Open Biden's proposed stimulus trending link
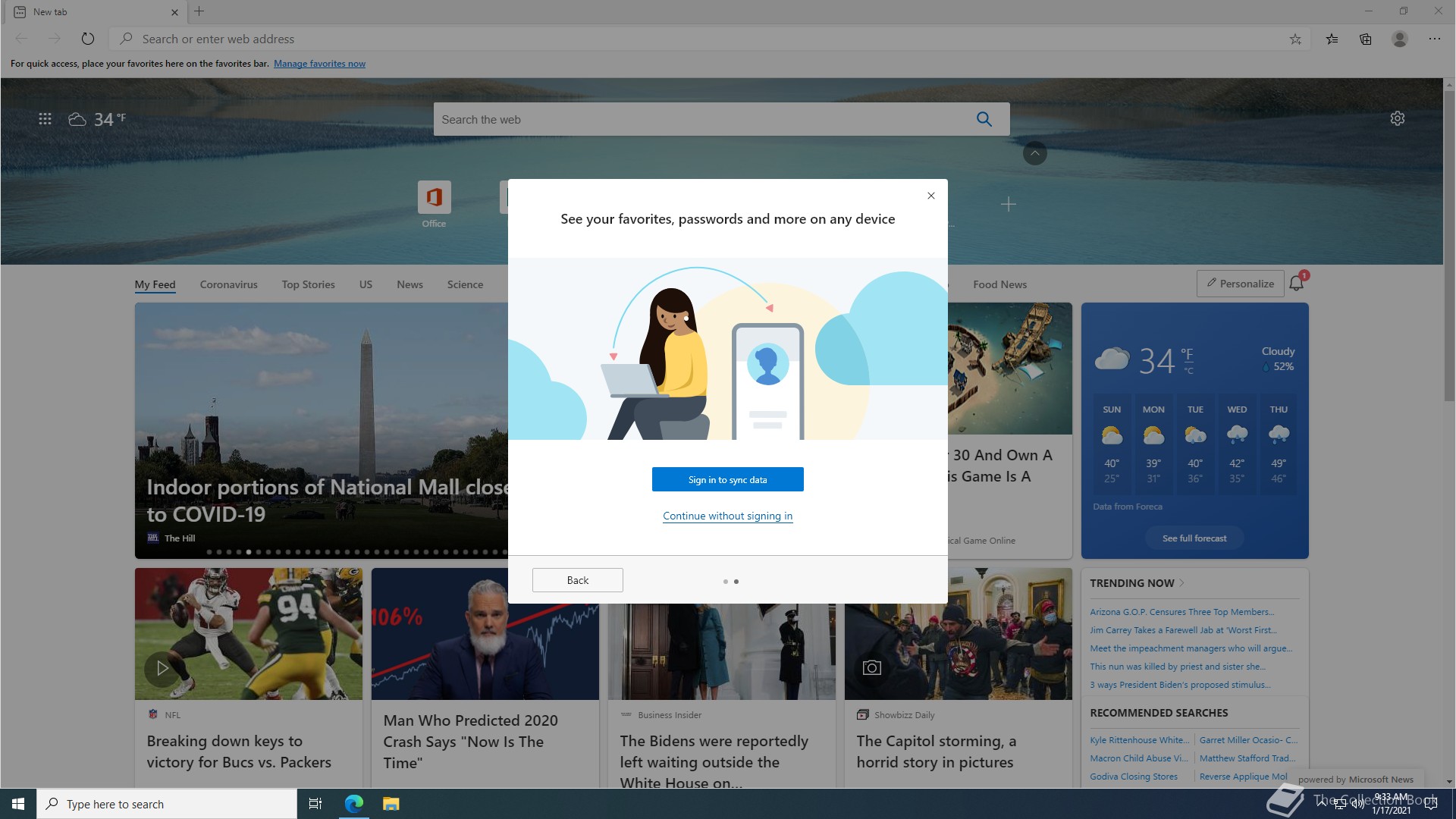 1180,685
